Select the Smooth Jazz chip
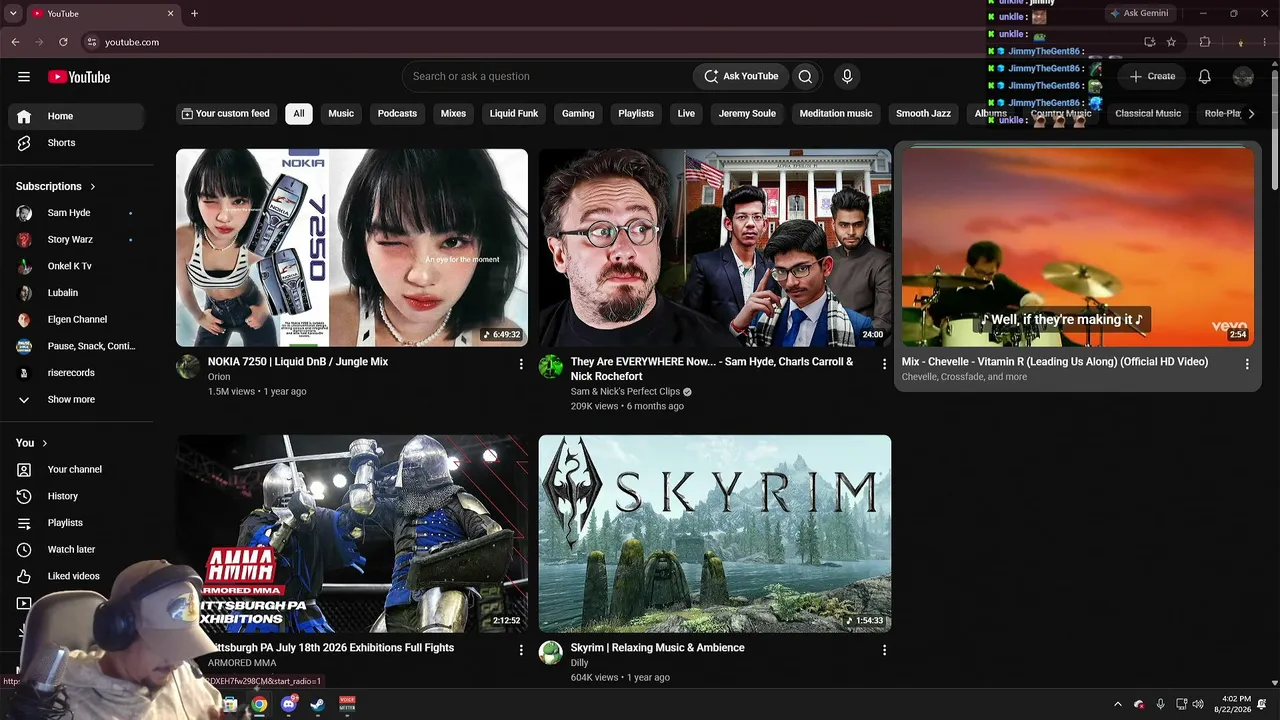 (923, 114)
